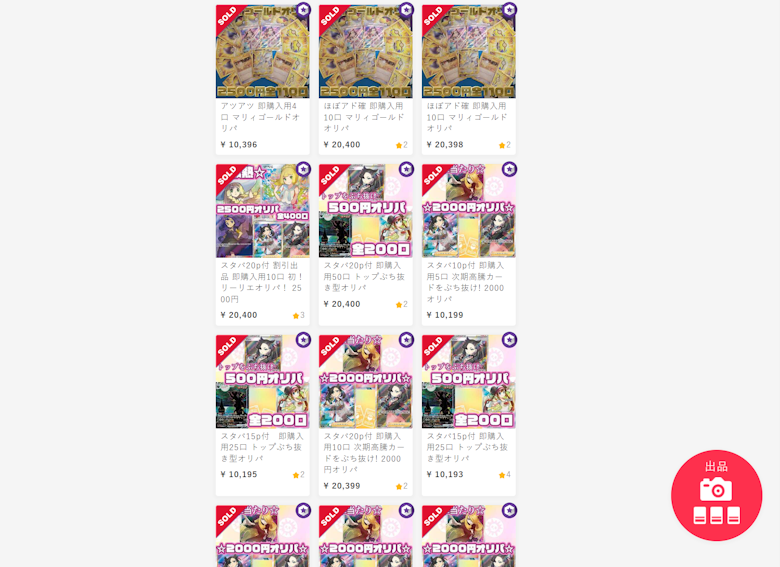Click the star count 4 on the ¥10,193 listing
This screenshot has height=567, width=780.
(x=505, y=475)
